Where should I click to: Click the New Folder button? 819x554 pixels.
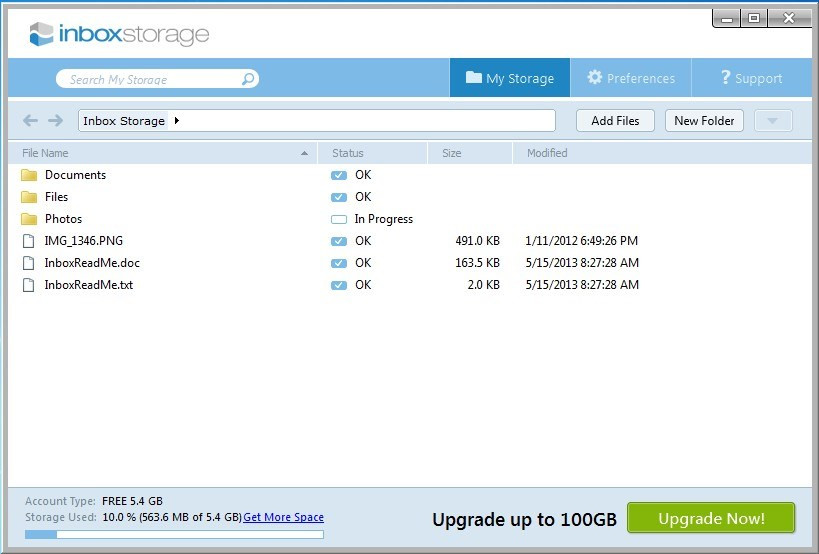point(704,121)
